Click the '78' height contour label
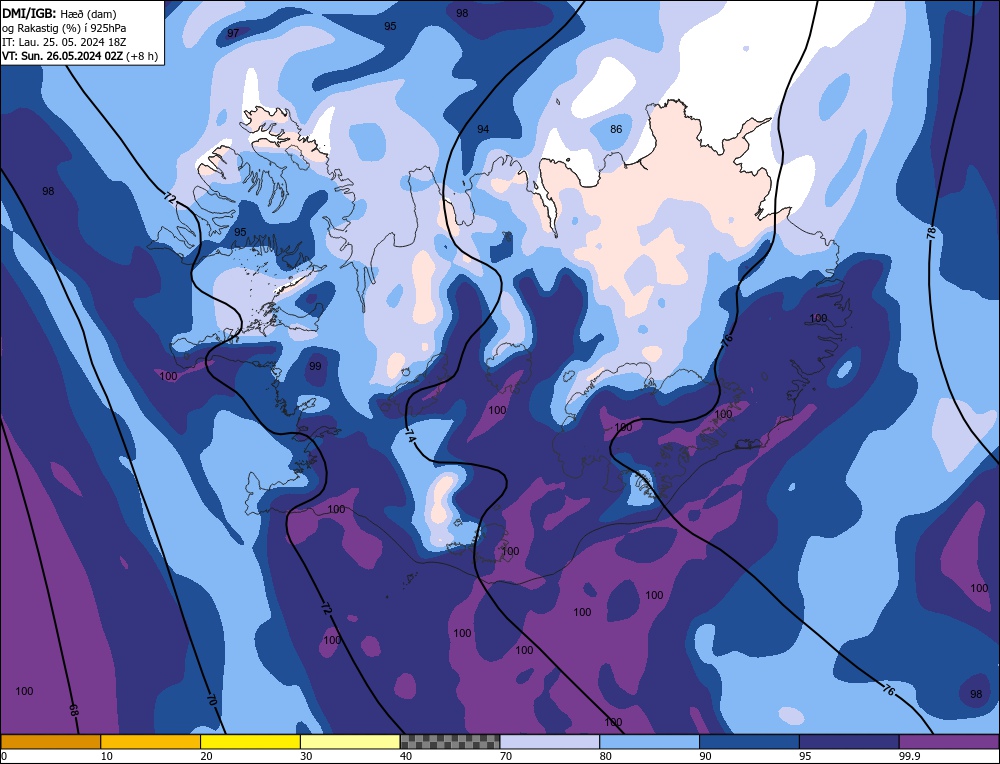The image size is (1000, 764). (931, 233)
